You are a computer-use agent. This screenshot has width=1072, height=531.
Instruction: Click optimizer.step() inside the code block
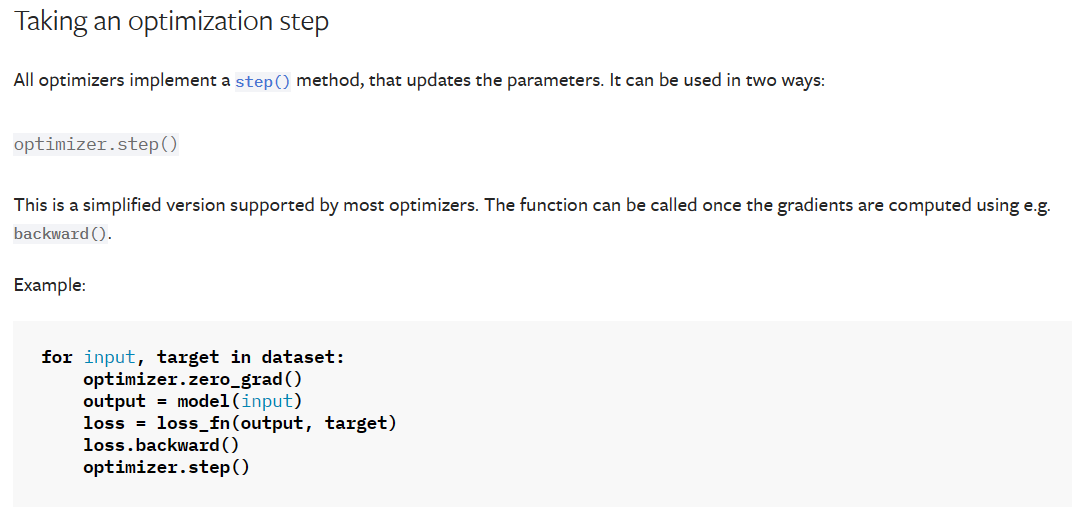[166, 467]
